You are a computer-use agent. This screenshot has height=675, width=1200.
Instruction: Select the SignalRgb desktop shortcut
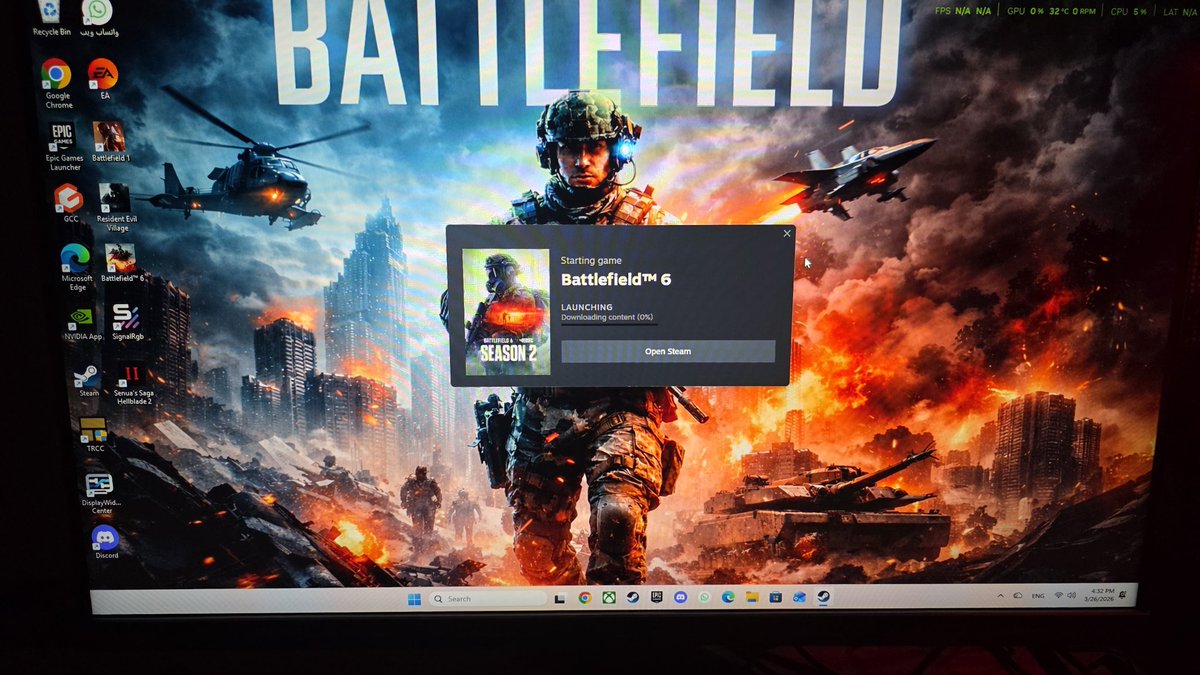(127, 323)
